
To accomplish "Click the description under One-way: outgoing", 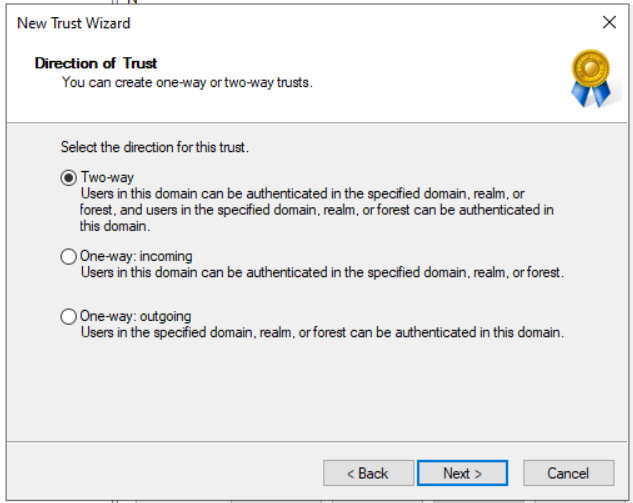I will coord(322,332).
